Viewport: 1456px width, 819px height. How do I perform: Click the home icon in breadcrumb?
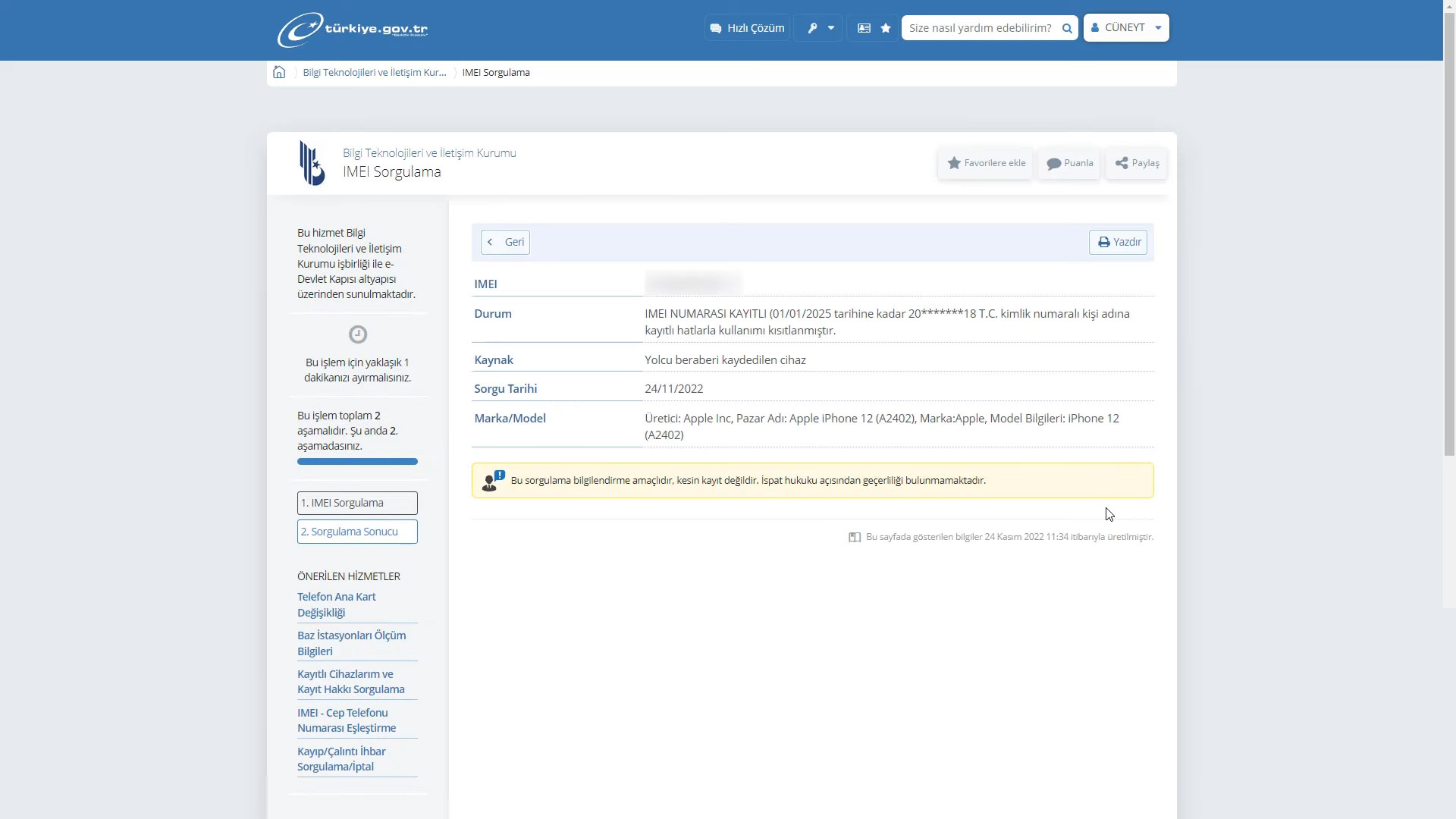(279, 72)
